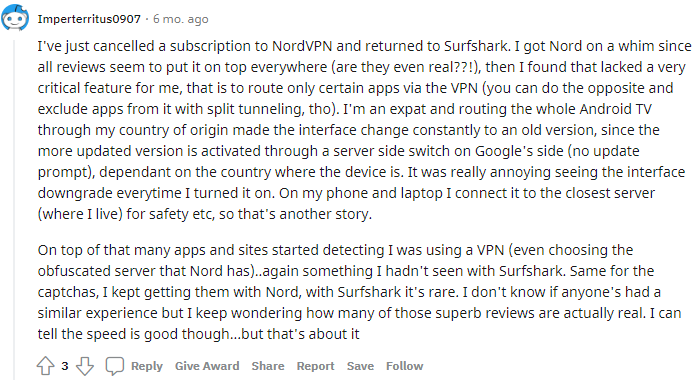Image resolution: width=697 pixels, height=380 pixels.
Task: Save this comment
Action: 360,366
